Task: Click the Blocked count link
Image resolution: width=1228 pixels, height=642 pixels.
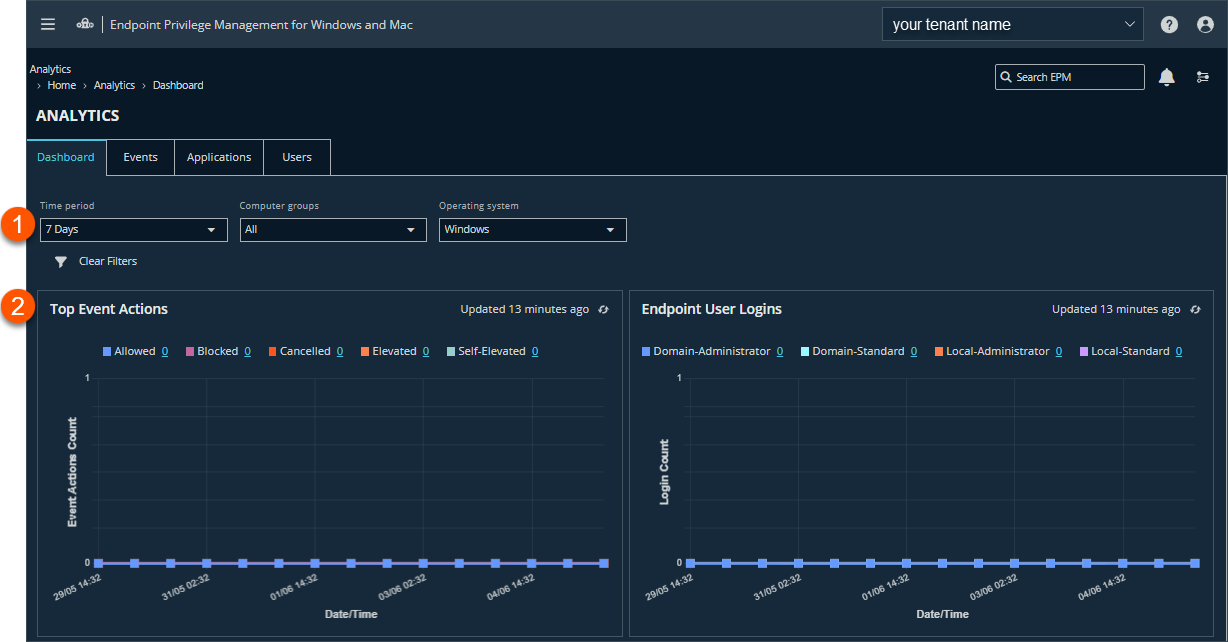Action: click(x=247, y=351)
